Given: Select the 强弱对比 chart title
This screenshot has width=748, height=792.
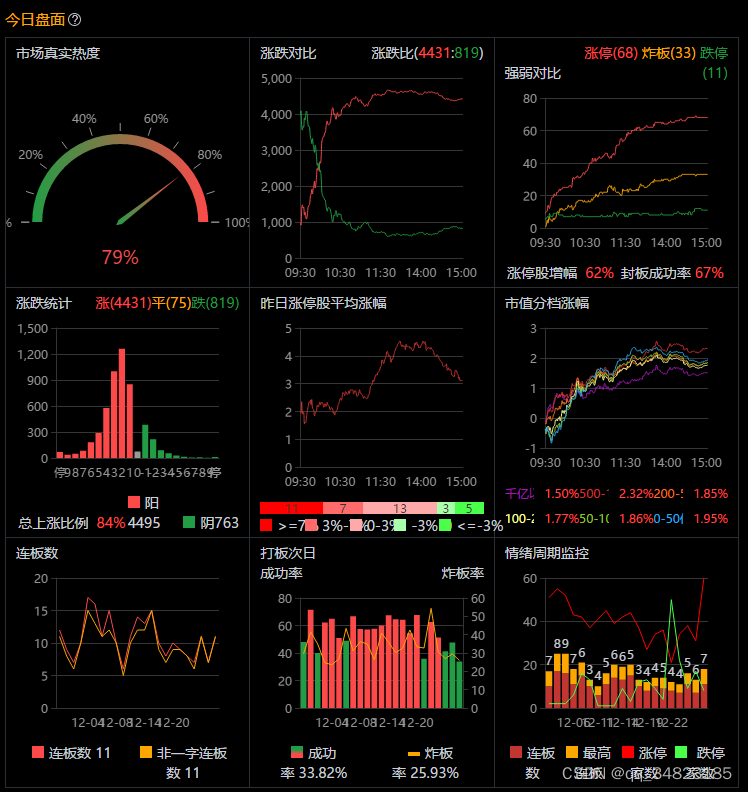Looking at the screenshot, I should (x=532, y=73).
